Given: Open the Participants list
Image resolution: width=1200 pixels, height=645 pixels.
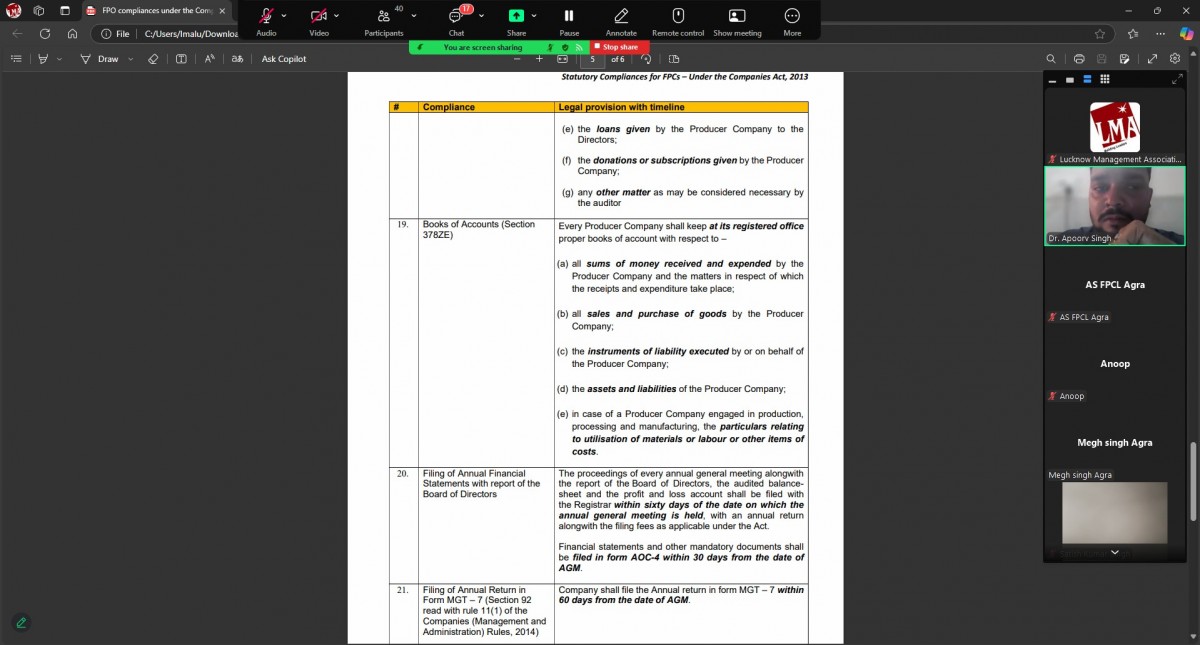Looking at the screenshot, I should 384,19.
